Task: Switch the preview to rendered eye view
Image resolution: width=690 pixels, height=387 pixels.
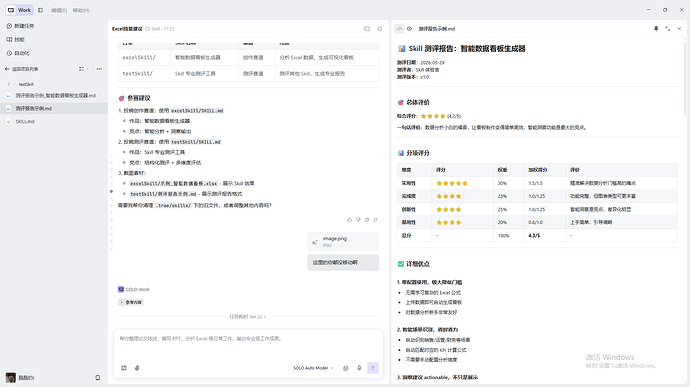Action: tap(409, 29)
